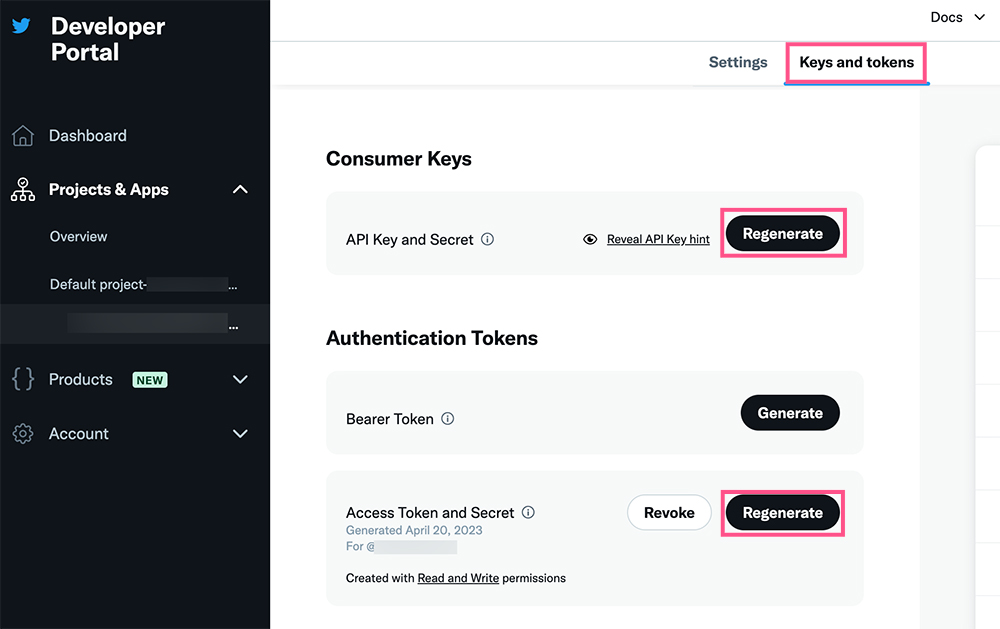Generate the Bearer Token
The height and width of the screenshot is (629, 1000).
[790, 413]
